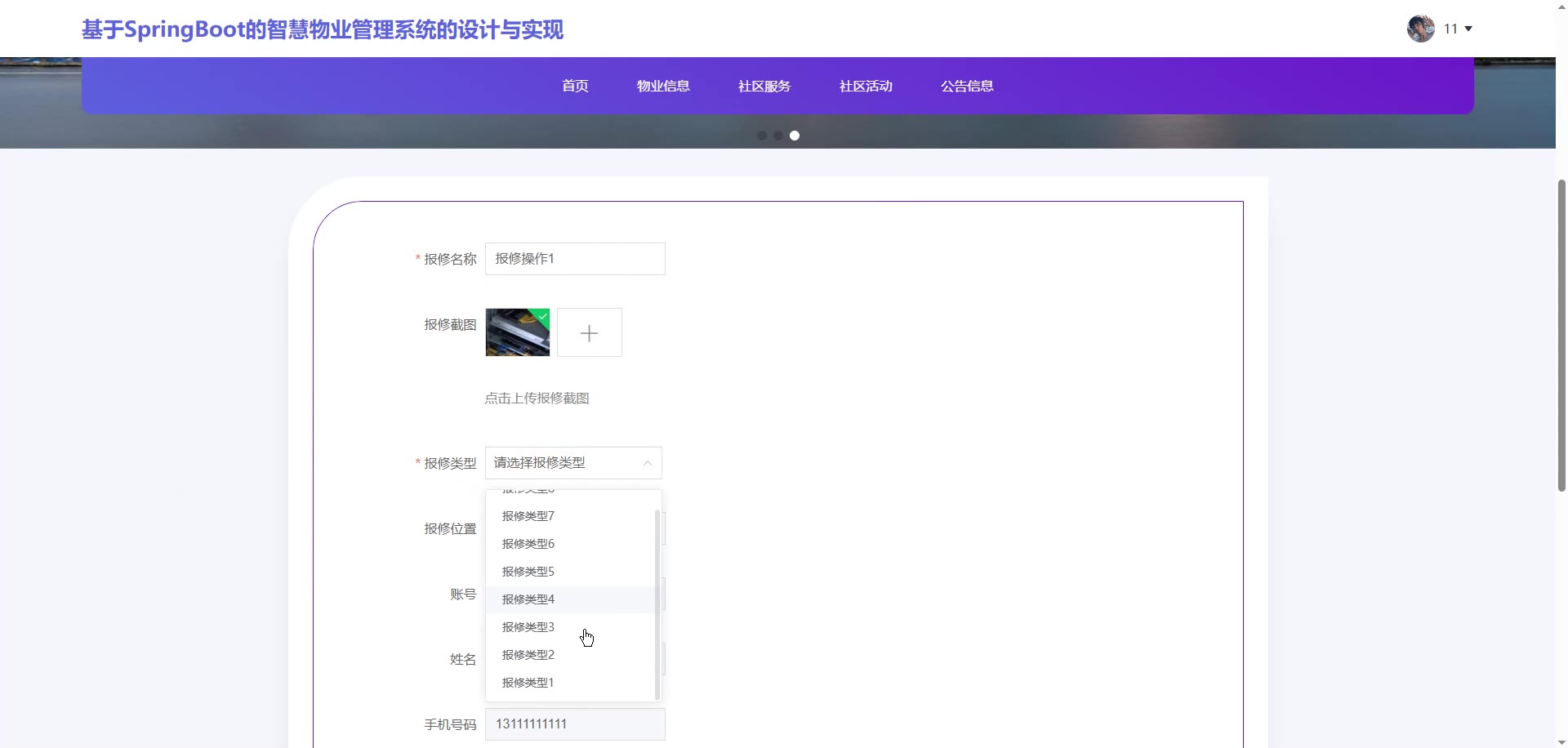Open 社区服务 navigation item
Screen dimensions: 1568x748
pos(764,86)
